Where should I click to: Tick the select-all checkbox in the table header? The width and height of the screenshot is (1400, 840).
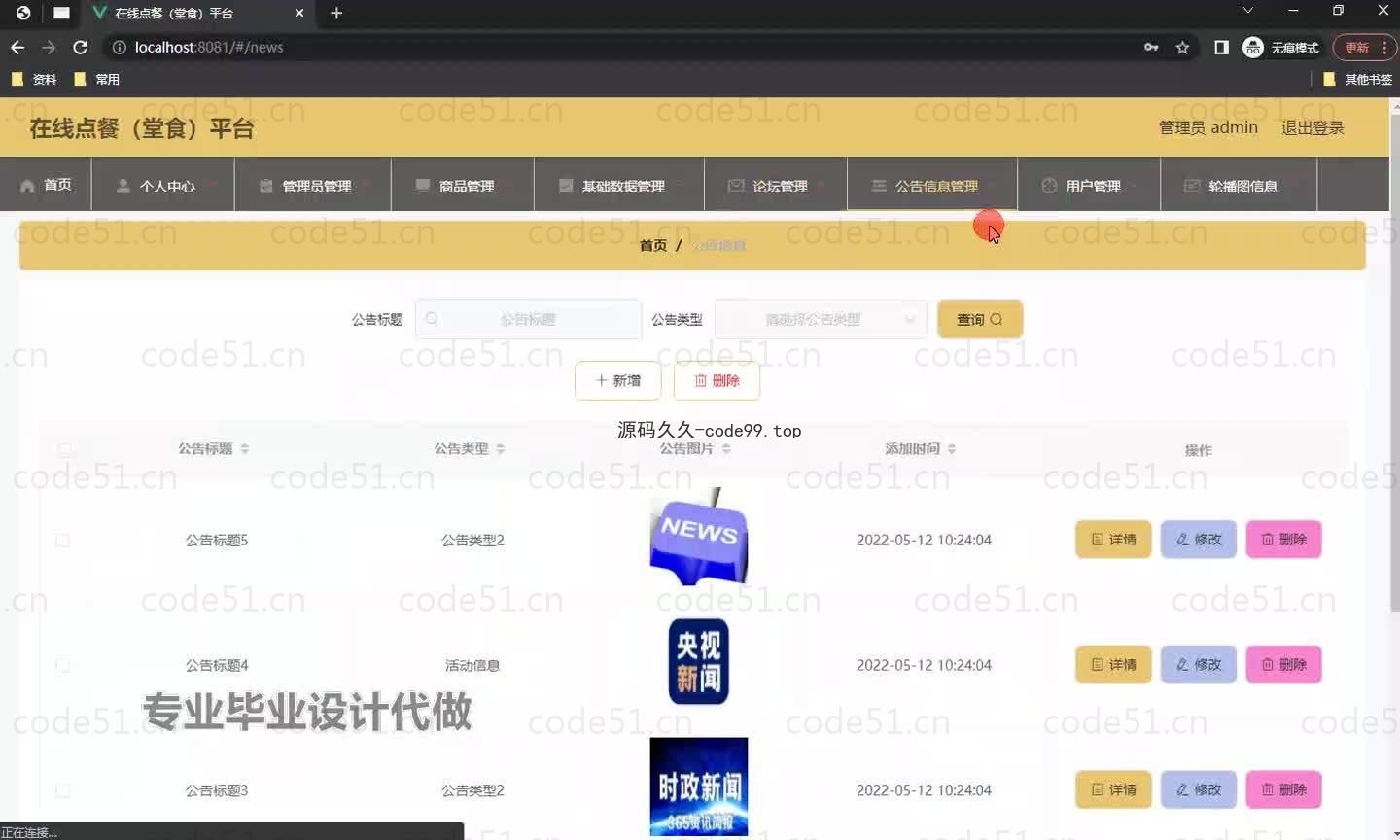(x=64, y=449)
